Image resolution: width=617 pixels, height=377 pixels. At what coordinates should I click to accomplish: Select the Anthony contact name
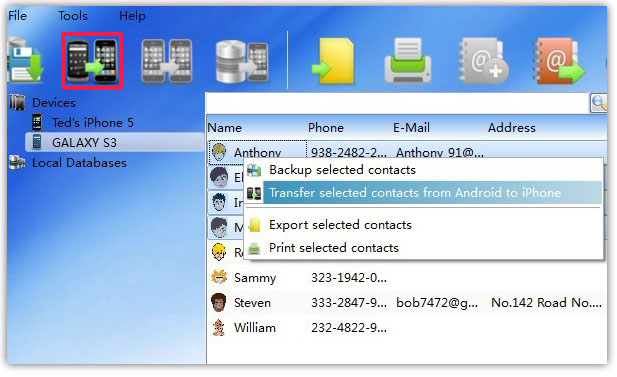click(x=258, y=153)
